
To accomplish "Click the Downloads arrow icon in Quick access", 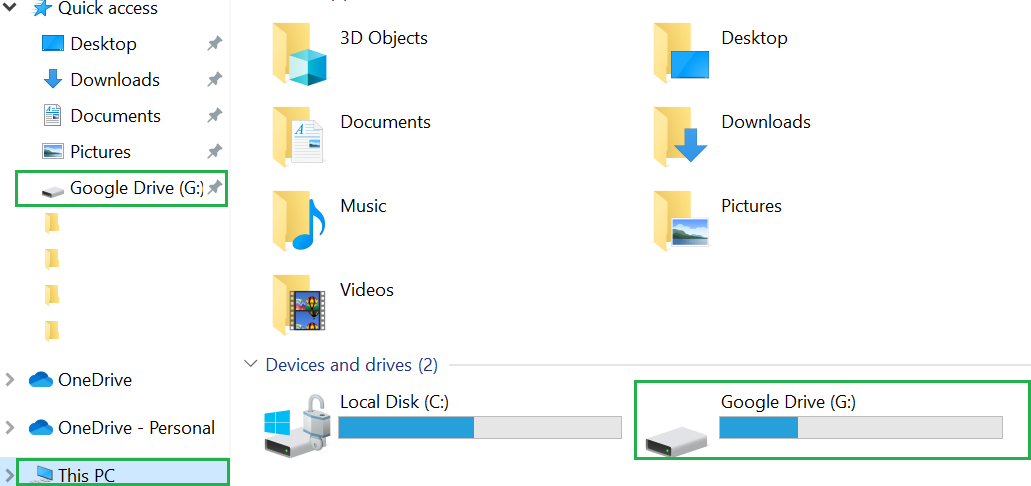I will click(x=53, y=80).
